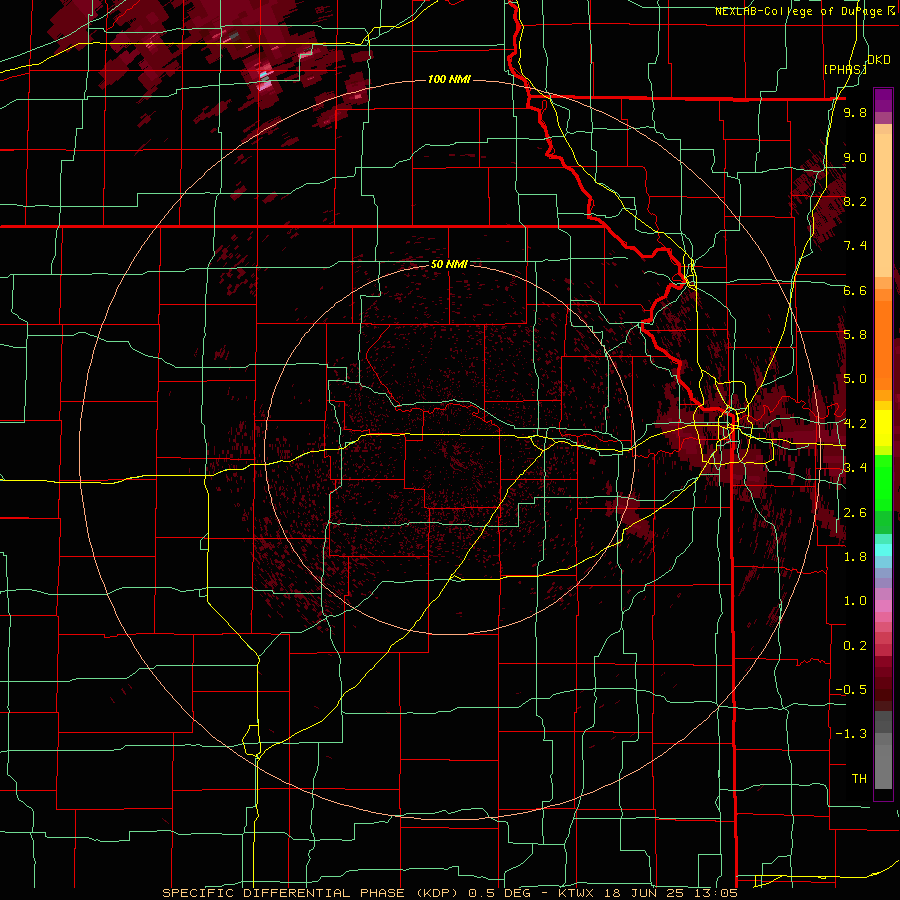This screenshot has height=900, width=900.
Task: Select the cyan segment of the color bar
Action: 883,550
